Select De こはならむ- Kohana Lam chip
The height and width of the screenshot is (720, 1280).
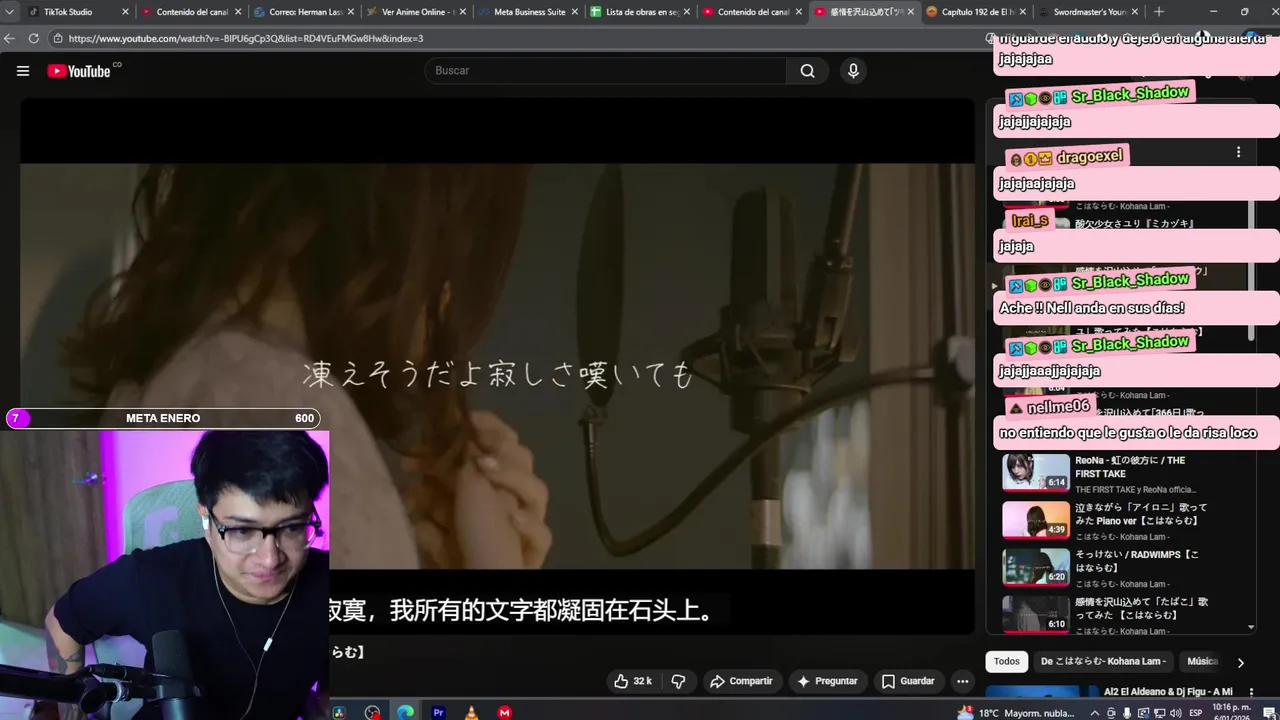tap(1103, 661)
